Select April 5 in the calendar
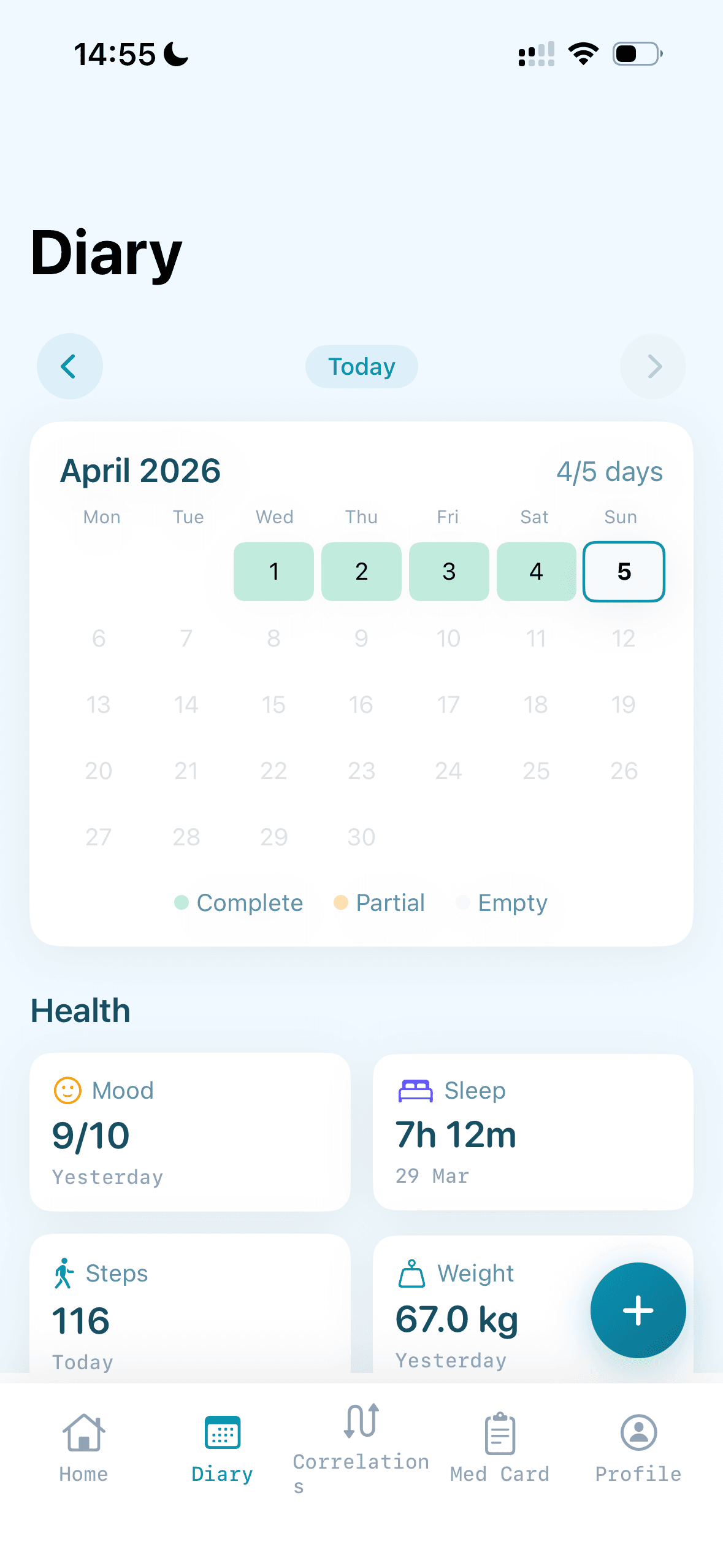Viewport: 723px width, 1568px height. pos(624,572)
